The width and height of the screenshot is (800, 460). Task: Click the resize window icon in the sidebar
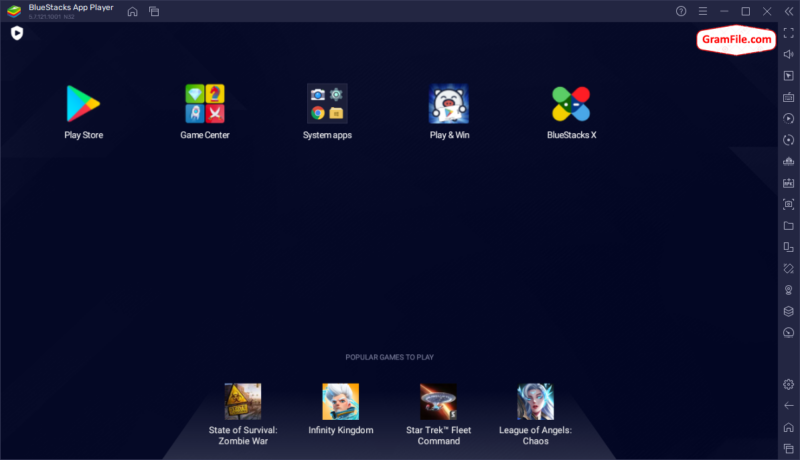point(789,247)
